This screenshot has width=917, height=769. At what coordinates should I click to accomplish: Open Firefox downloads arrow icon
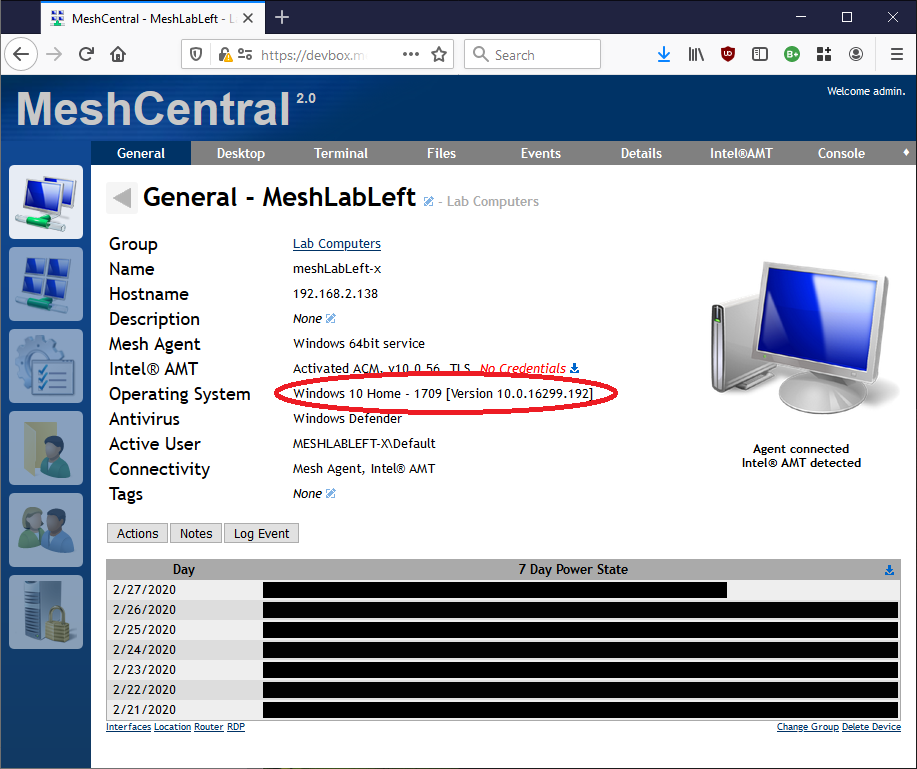[x=664, y=54]
